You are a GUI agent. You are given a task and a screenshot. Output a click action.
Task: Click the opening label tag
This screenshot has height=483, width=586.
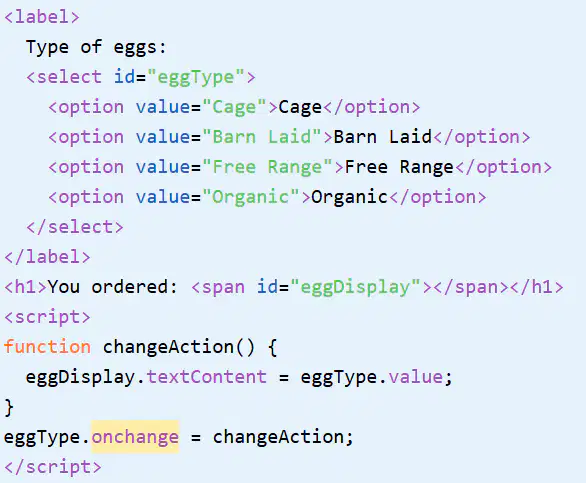pos(42,17)
